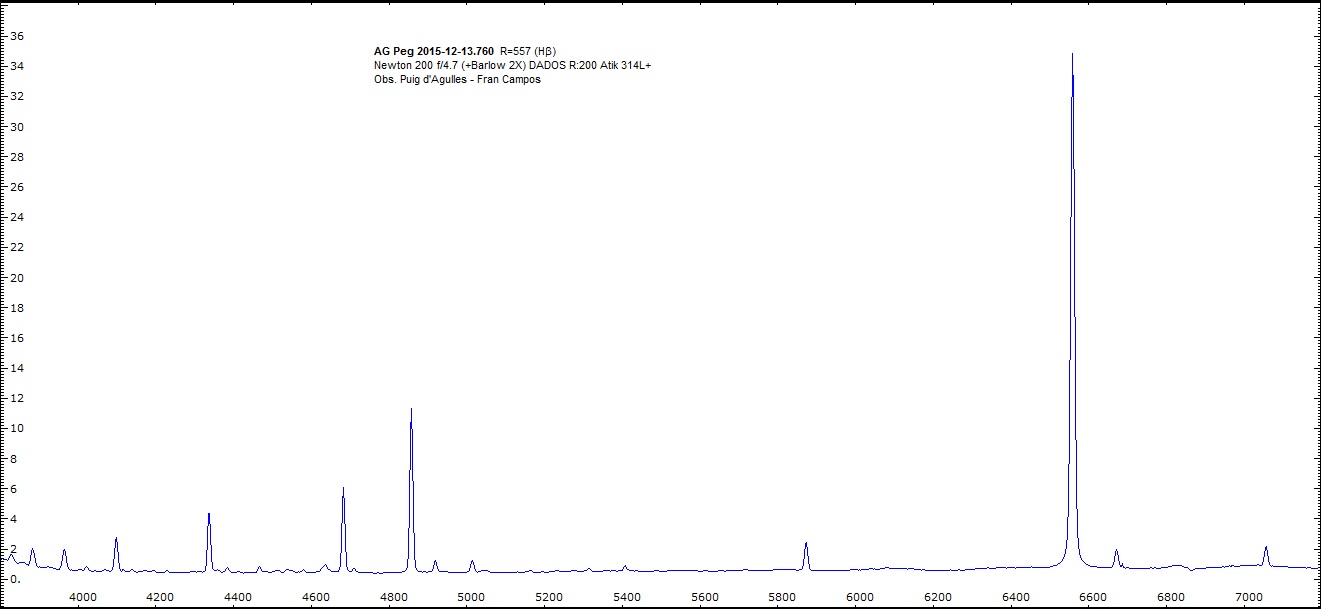Click the small peak near 6660
The image size is (1321, 609).
[1116, 551]
